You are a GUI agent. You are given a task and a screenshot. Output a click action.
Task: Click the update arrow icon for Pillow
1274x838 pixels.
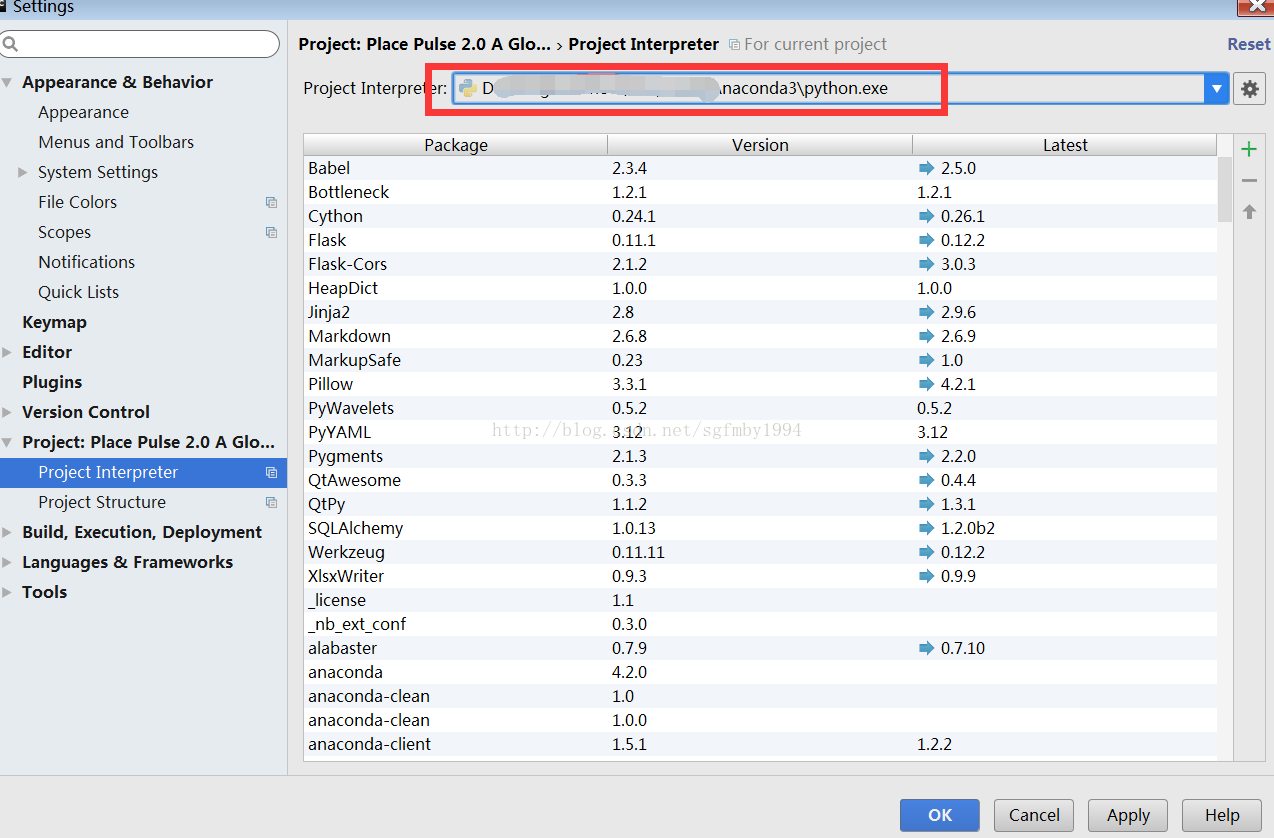click(925, 384)
